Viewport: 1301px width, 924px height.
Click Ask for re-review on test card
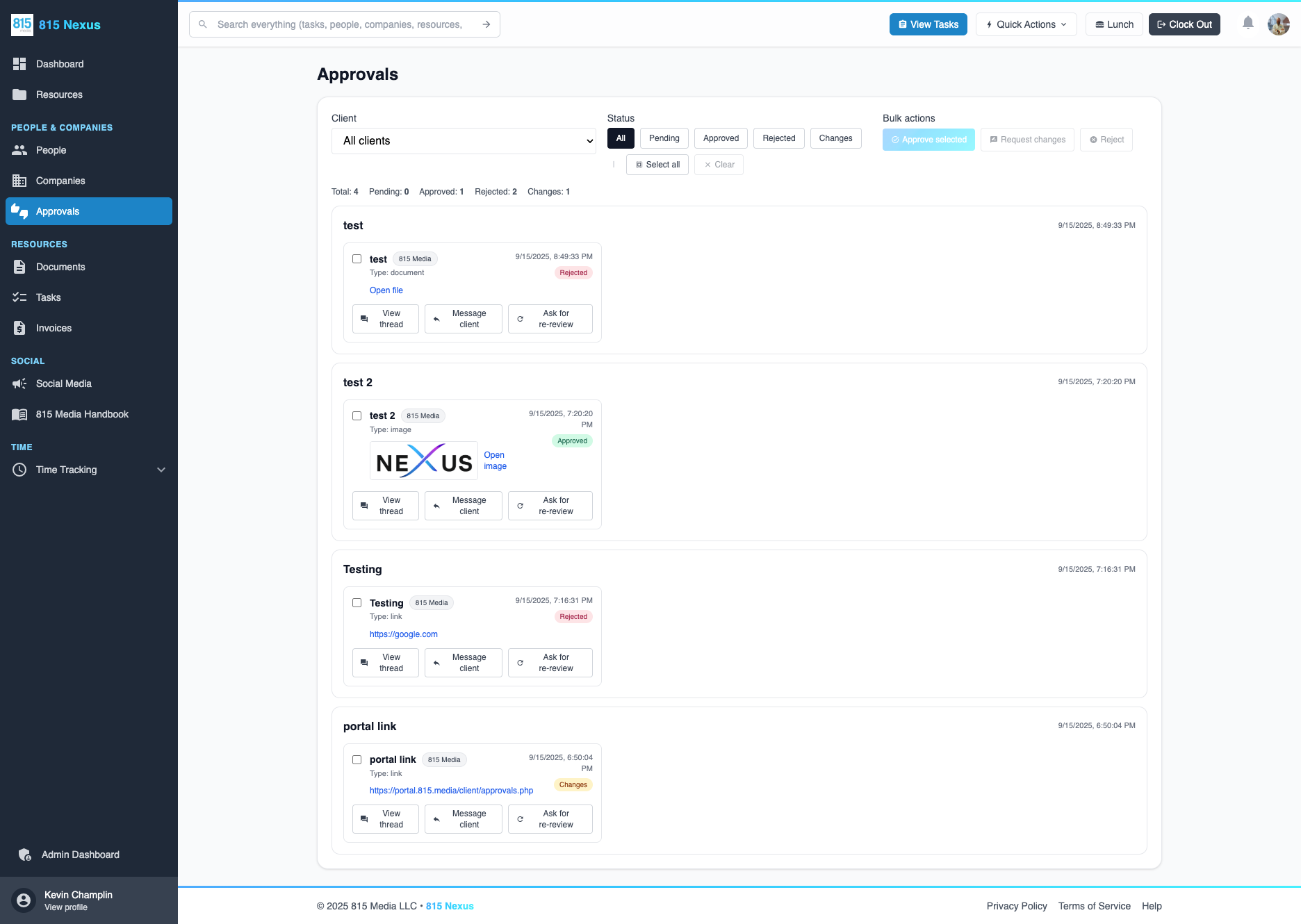(550, 319)
